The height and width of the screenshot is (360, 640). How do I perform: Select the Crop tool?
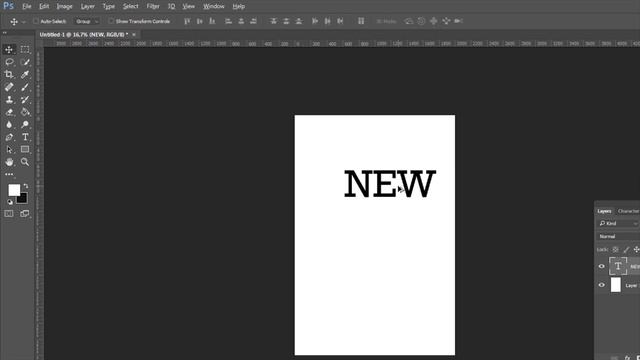tap(9, 74)
